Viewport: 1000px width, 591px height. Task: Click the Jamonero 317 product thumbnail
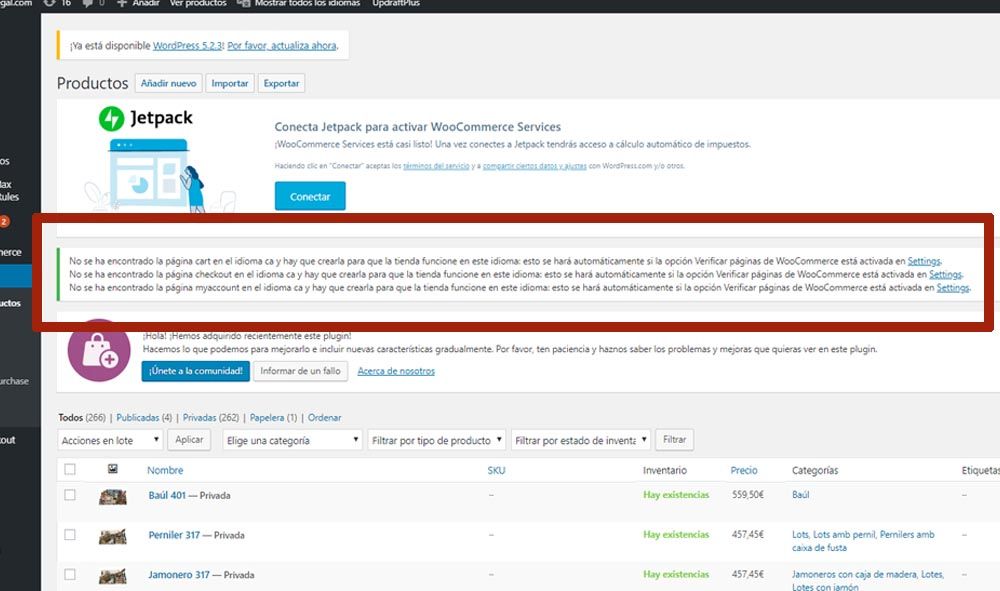(x=113, y=576)
